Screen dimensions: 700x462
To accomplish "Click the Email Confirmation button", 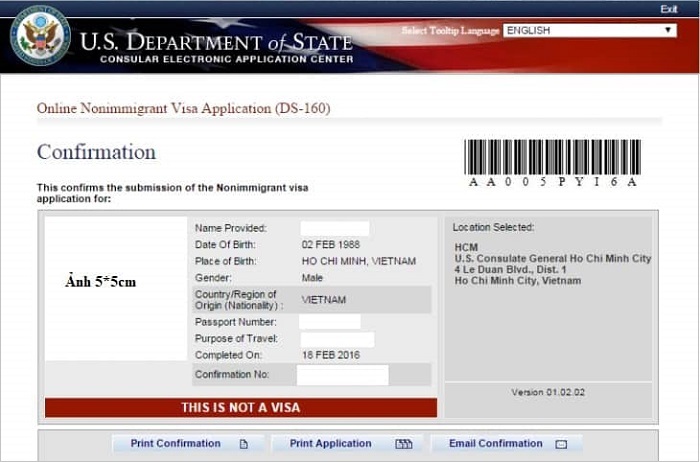I will tap(507, 444).
